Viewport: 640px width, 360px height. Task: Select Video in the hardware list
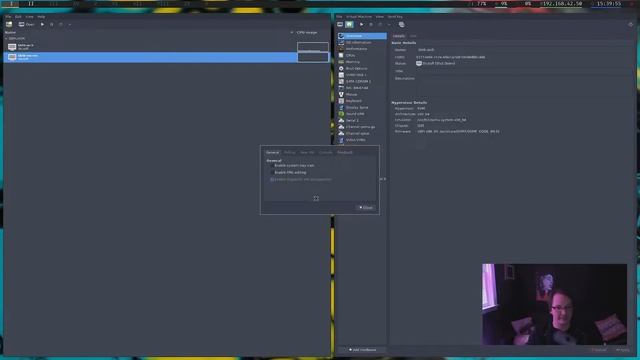click(x=362, y=140)
